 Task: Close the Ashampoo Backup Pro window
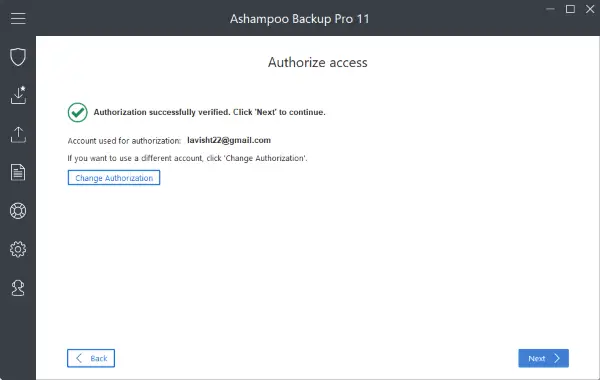tap(590, 9)
